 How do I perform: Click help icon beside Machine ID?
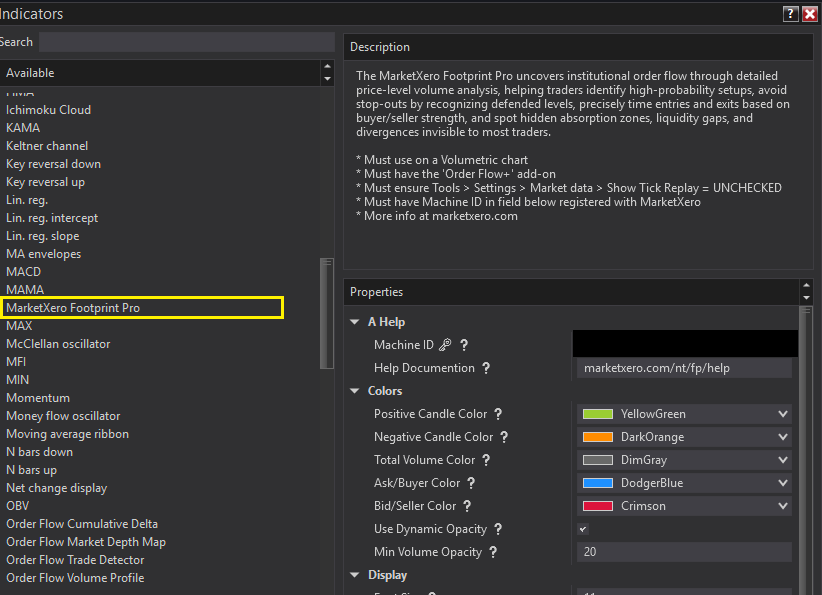(464, 345)
